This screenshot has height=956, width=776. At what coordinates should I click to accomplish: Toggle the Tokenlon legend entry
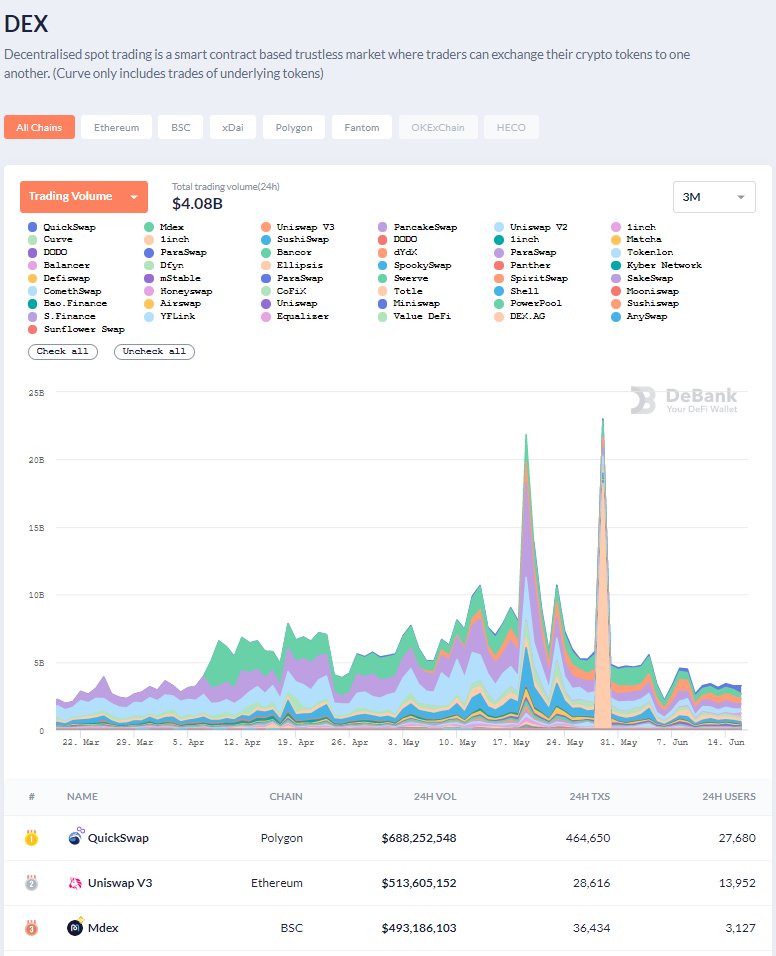click(643, 252)
